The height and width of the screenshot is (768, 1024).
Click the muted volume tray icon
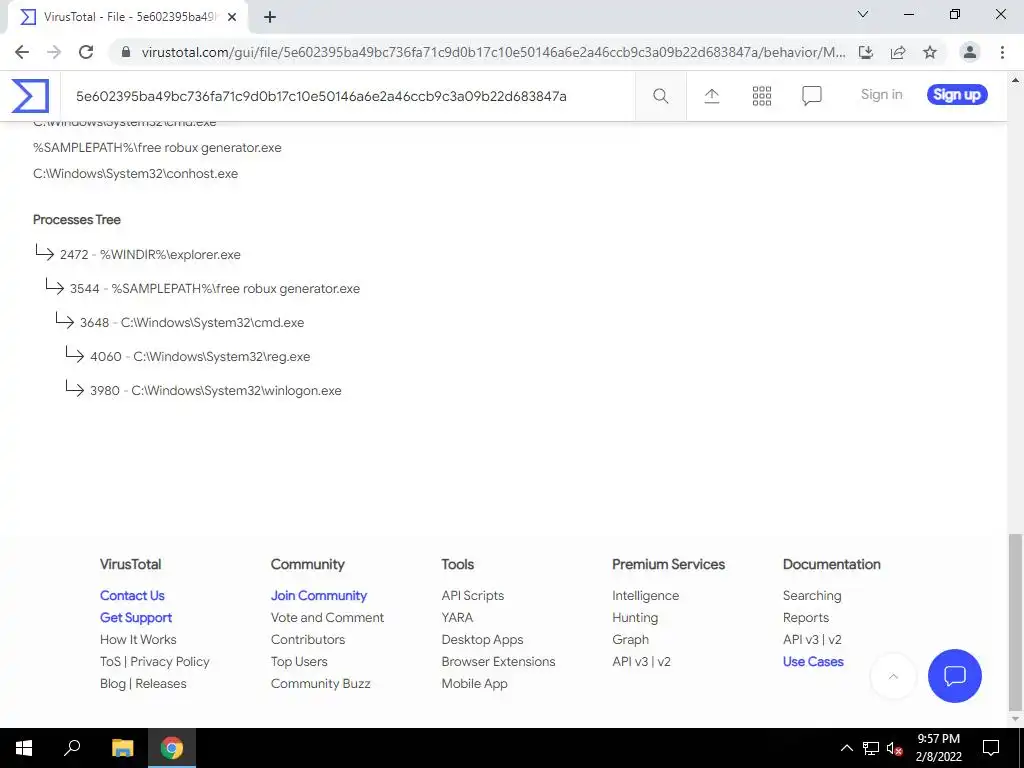[894, 748]
